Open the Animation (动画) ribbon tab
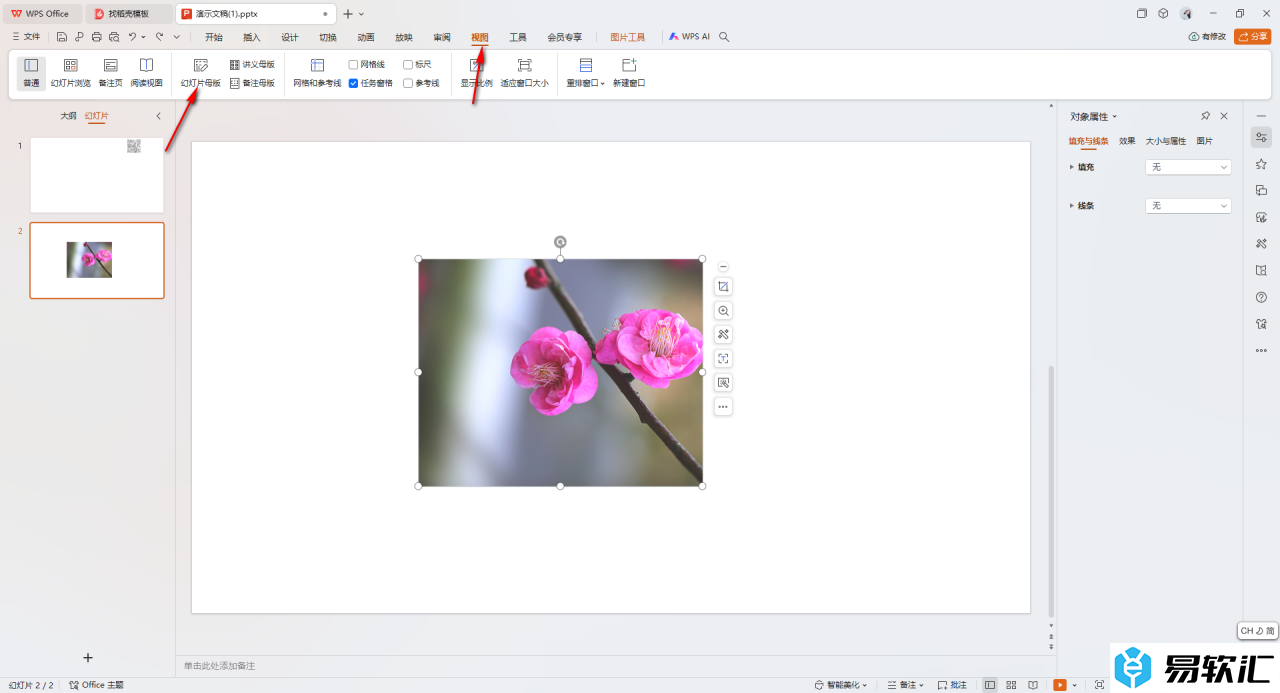Image resolution: width=1280 pixels, height=693 pixels. 365,37
